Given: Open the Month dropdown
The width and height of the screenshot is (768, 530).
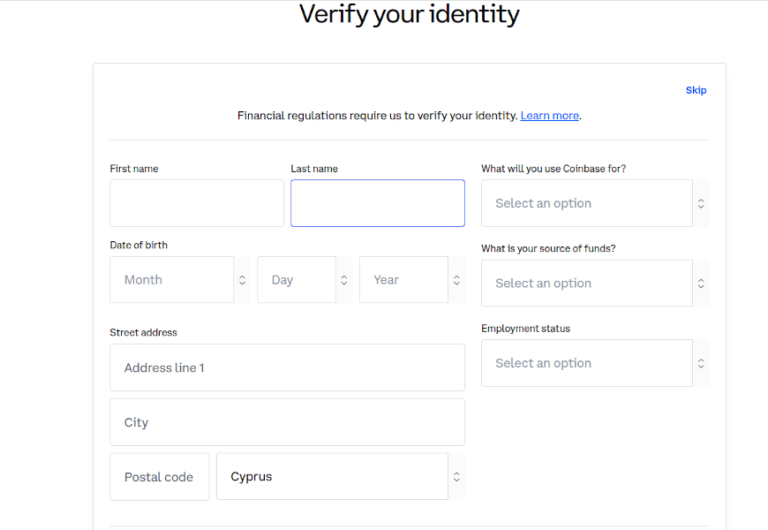Looking at the screenshot, I should [x=172, y=280].
